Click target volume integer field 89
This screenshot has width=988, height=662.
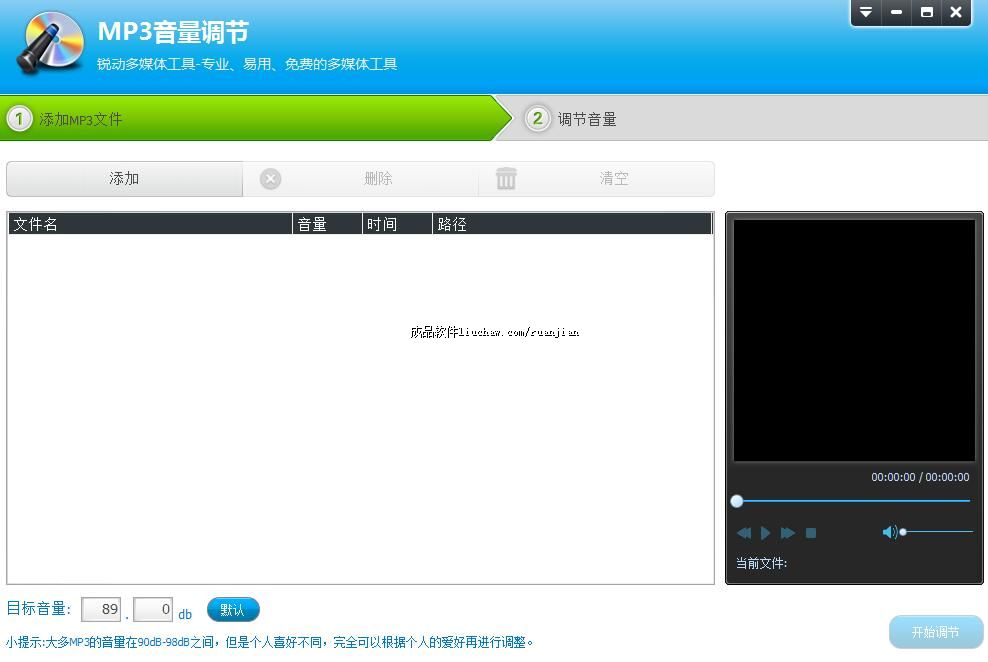coord(101,609)
